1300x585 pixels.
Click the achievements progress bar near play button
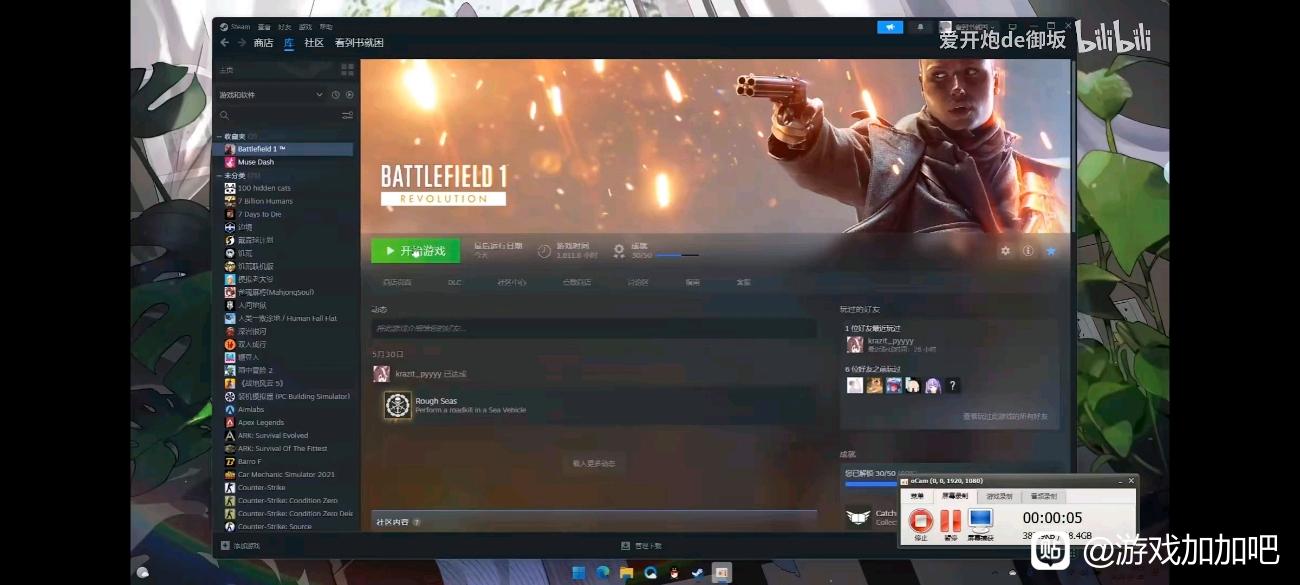(x=677, y=255)
